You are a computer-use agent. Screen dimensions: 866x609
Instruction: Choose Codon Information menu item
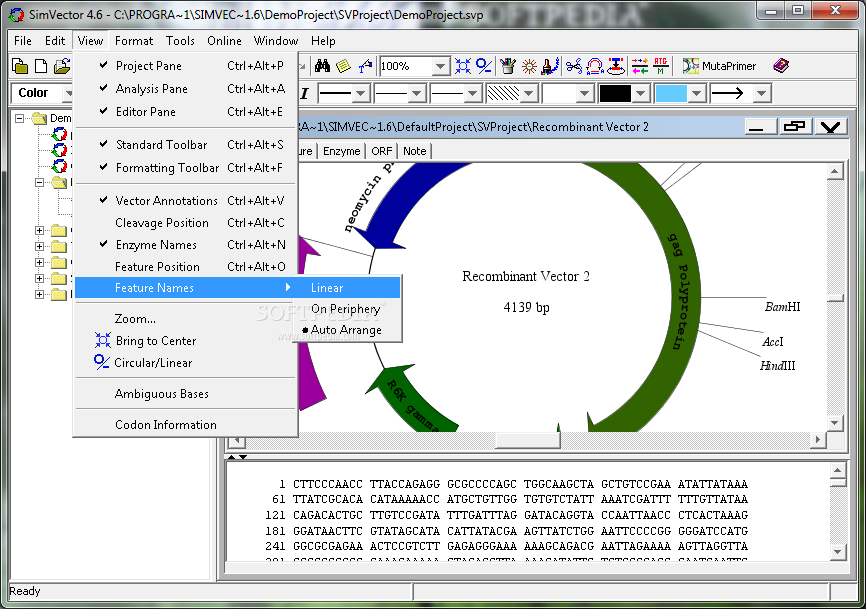186,425
